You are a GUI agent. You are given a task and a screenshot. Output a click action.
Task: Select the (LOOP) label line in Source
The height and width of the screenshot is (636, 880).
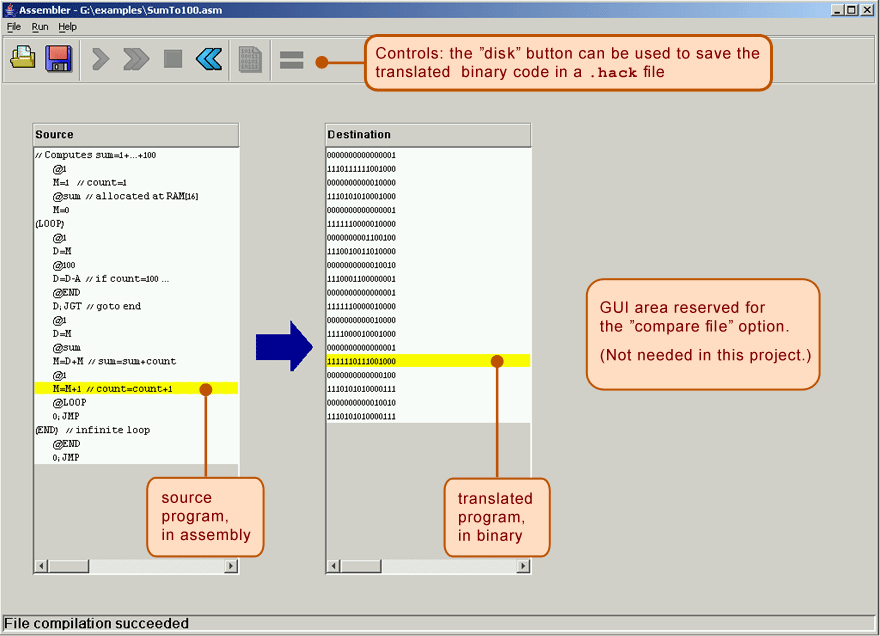point(51,225)
